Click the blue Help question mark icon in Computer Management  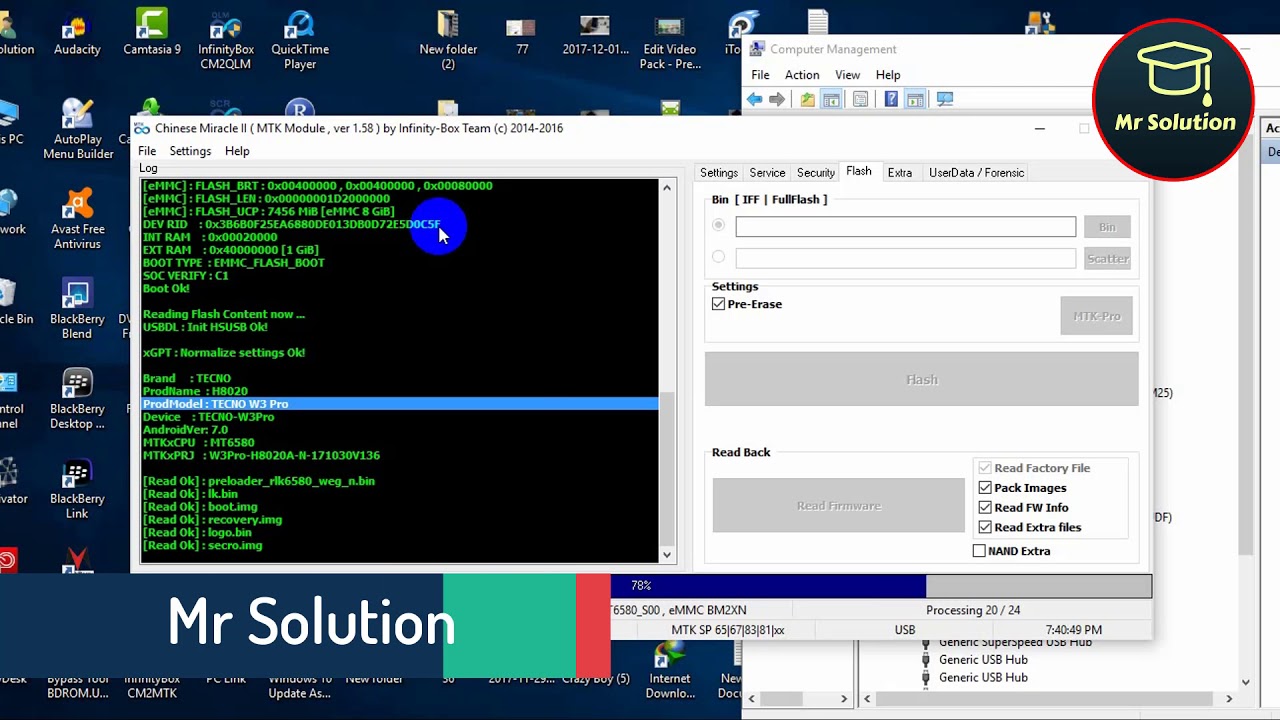891,99
